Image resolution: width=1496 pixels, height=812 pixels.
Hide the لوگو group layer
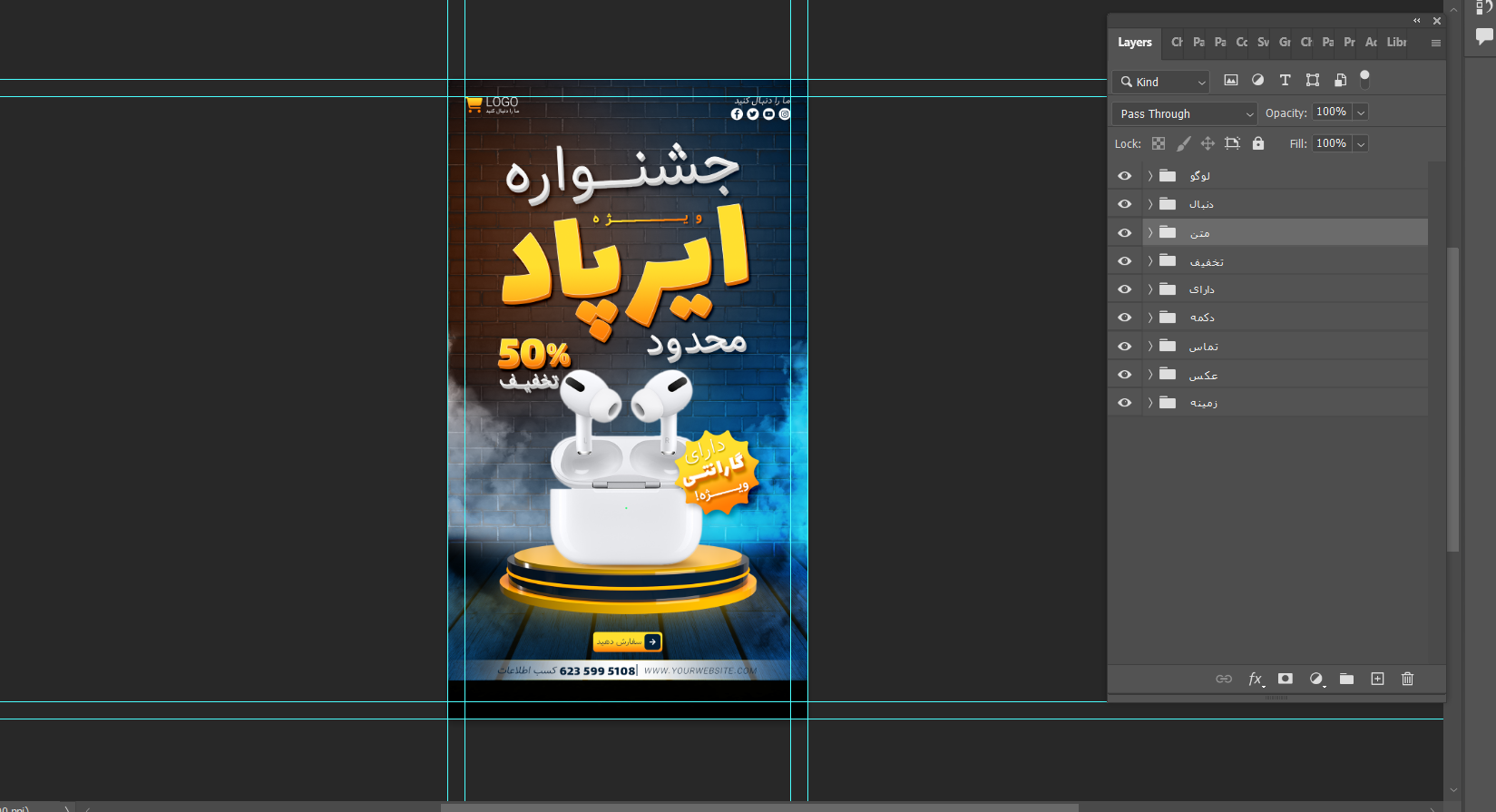click(1125, 176)
